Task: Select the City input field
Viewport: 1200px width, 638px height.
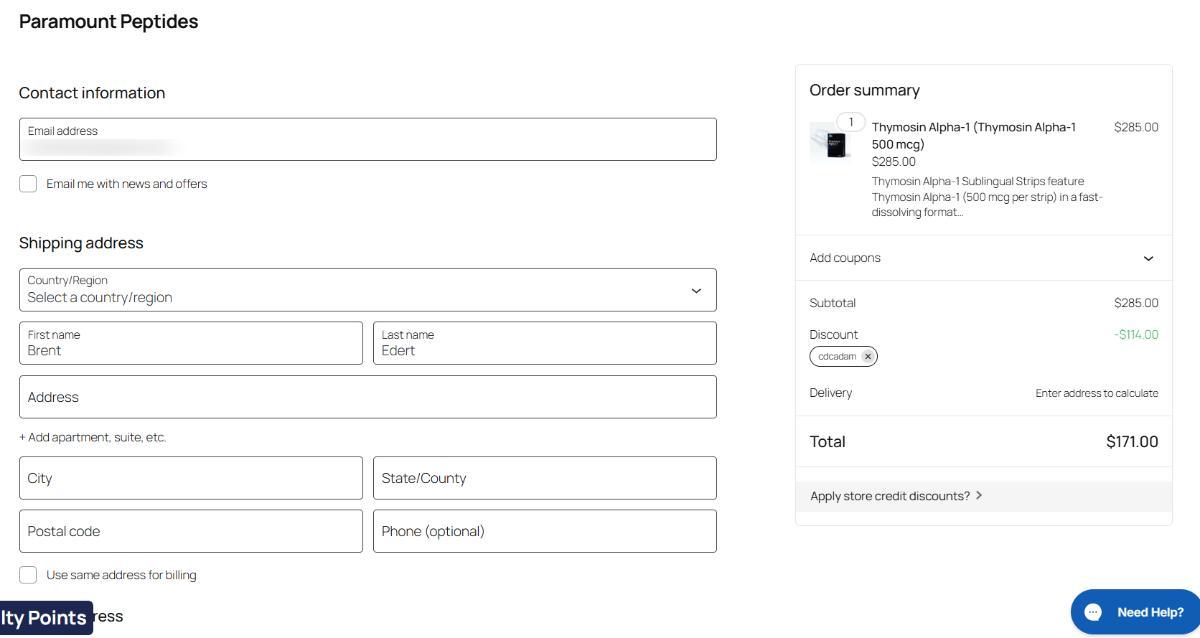Action: tap(190, 478)
